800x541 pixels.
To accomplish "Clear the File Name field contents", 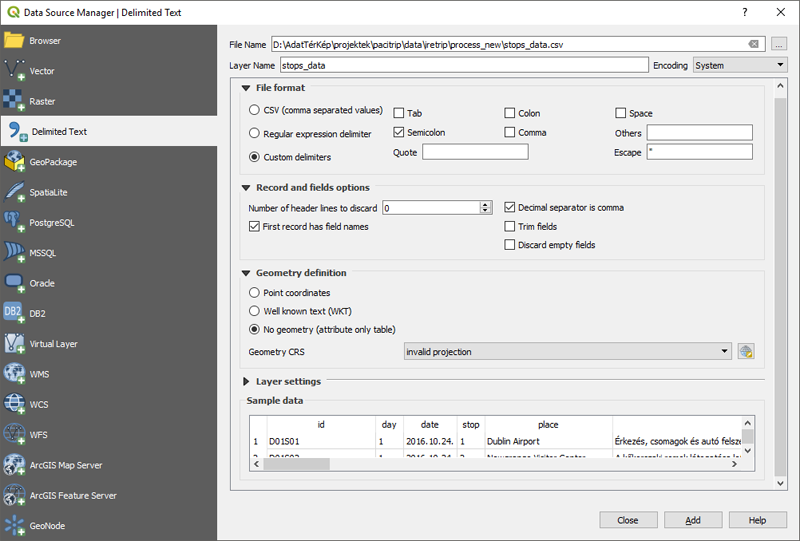I will pos(753,44).
